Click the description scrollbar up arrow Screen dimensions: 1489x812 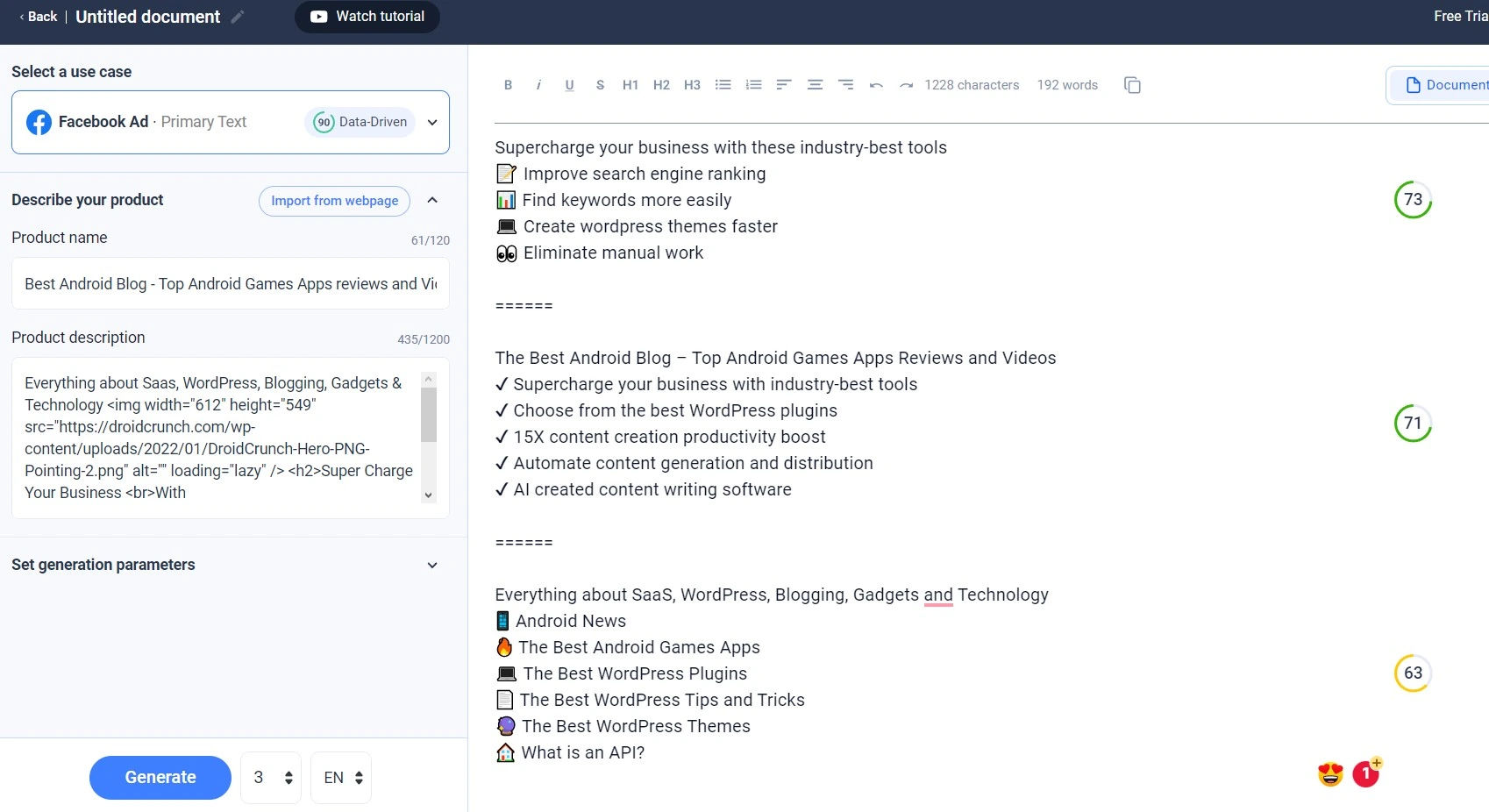click(429, 380)
